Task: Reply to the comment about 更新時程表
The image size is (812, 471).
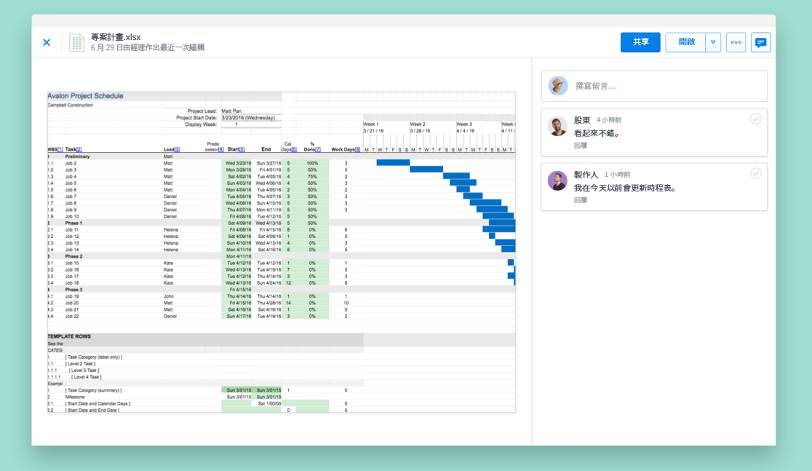Action: pos(580,200)
